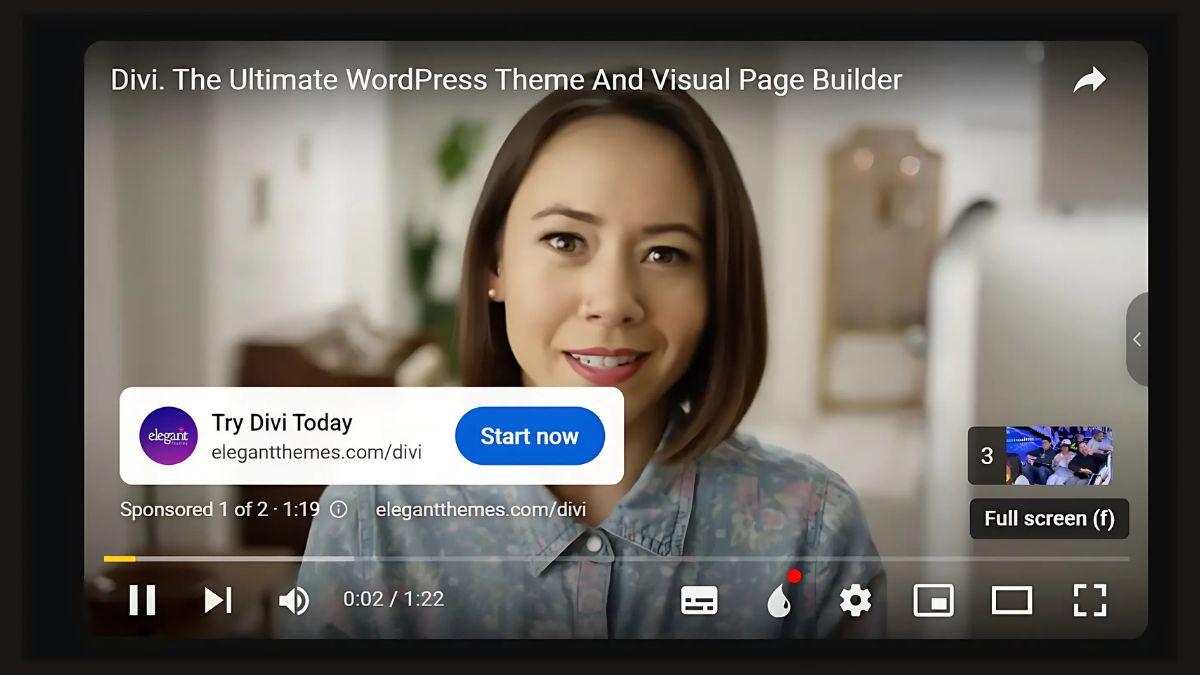Click the skip countdown number 3

987,456
